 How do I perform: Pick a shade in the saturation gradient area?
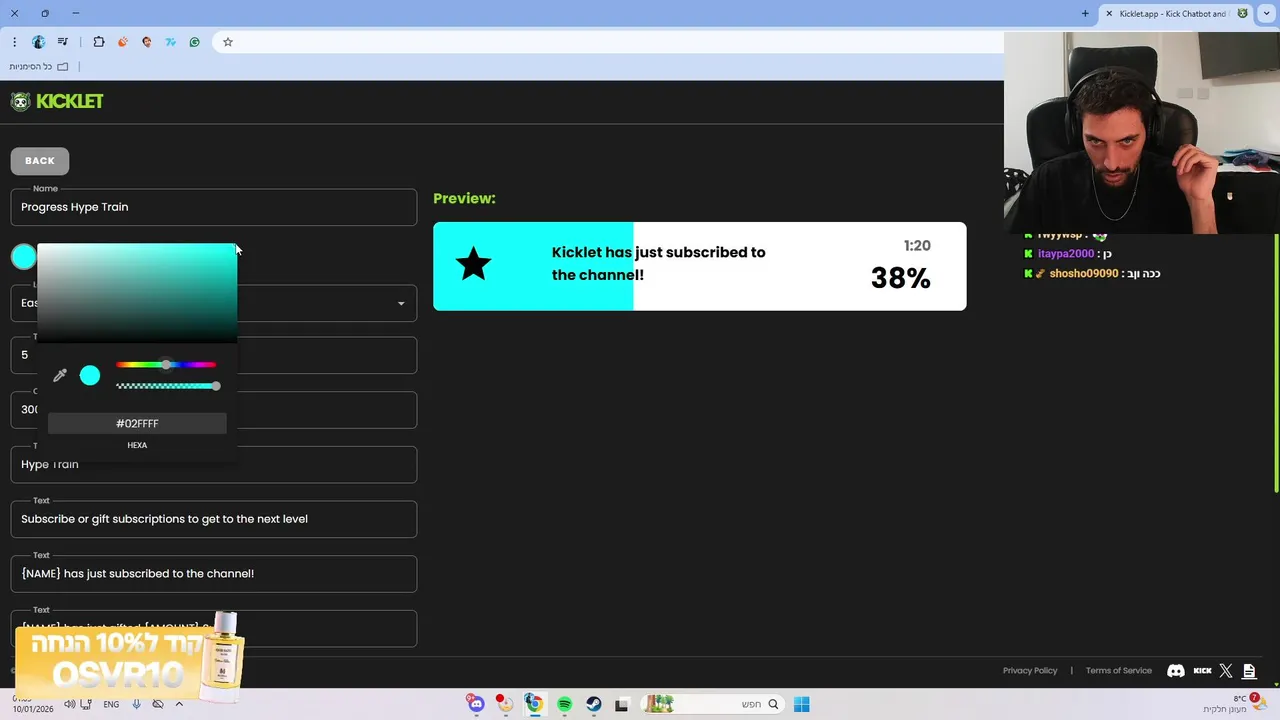pyautogui.click(x=137, y=292)
